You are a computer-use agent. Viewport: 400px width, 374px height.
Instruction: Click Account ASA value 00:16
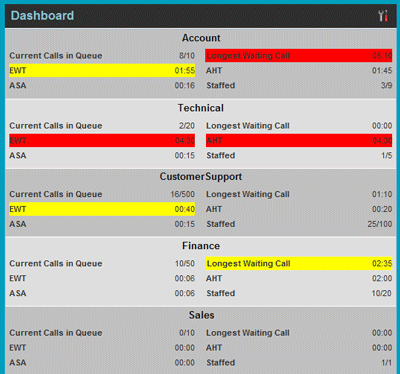point(185,86)
